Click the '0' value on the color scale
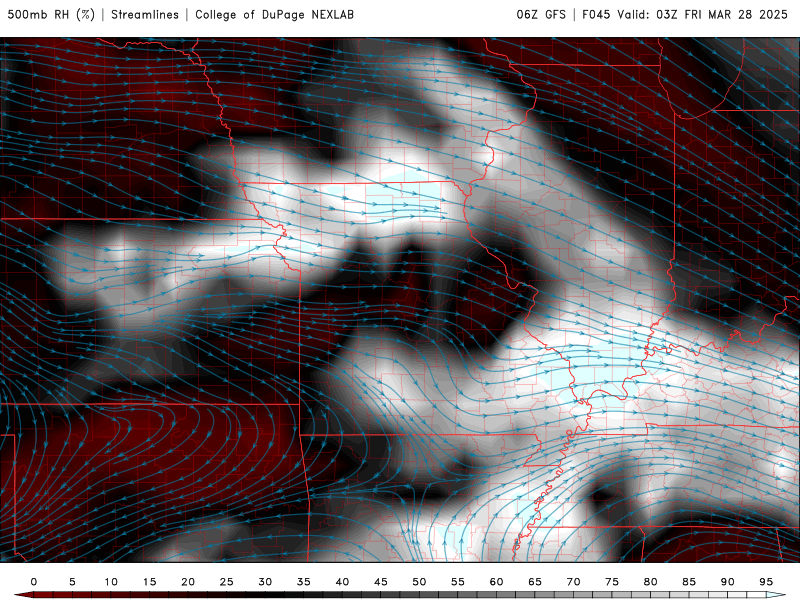 tap(34, 582)
